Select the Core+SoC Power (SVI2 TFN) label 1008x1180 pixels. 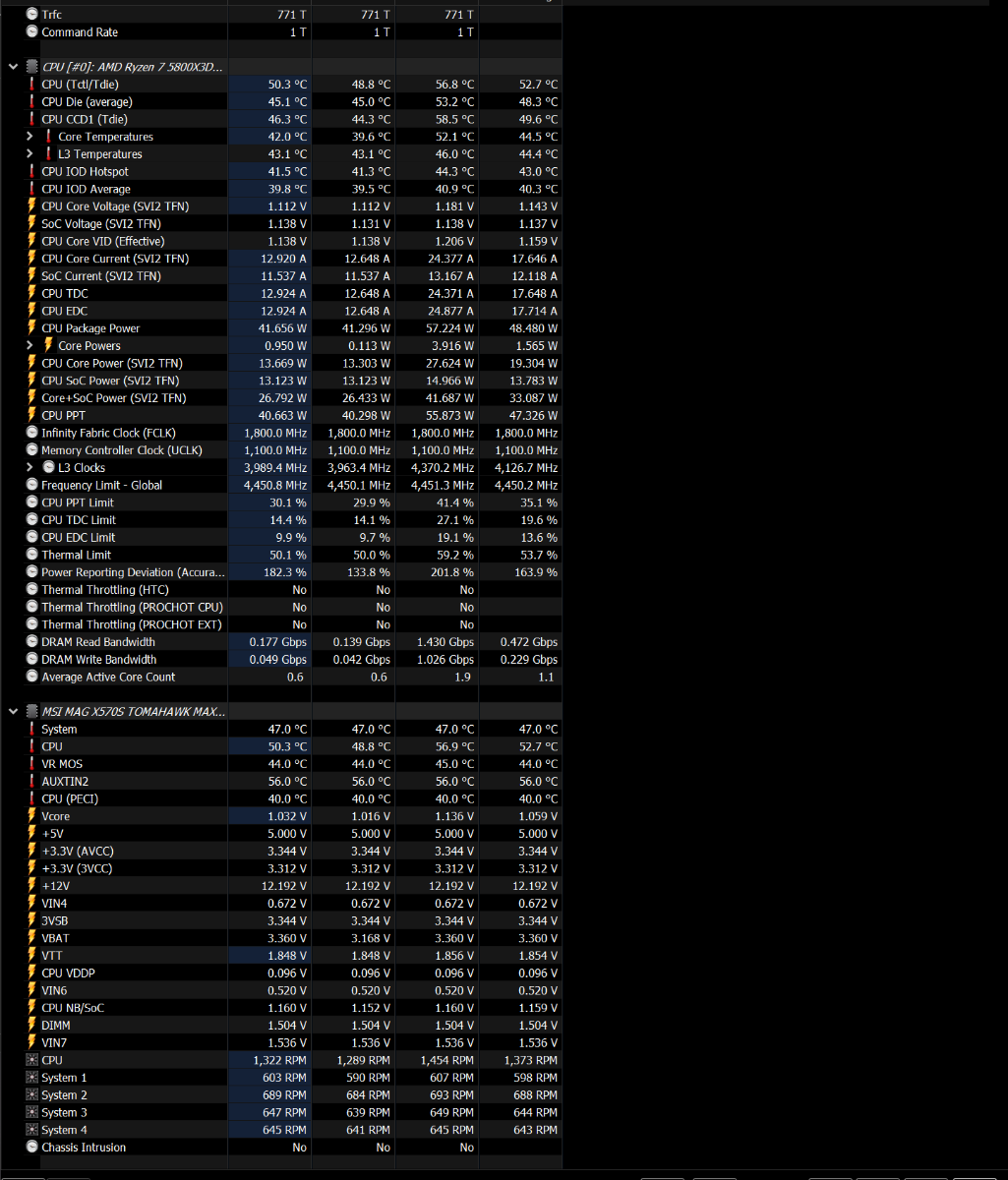coord(114,398)
